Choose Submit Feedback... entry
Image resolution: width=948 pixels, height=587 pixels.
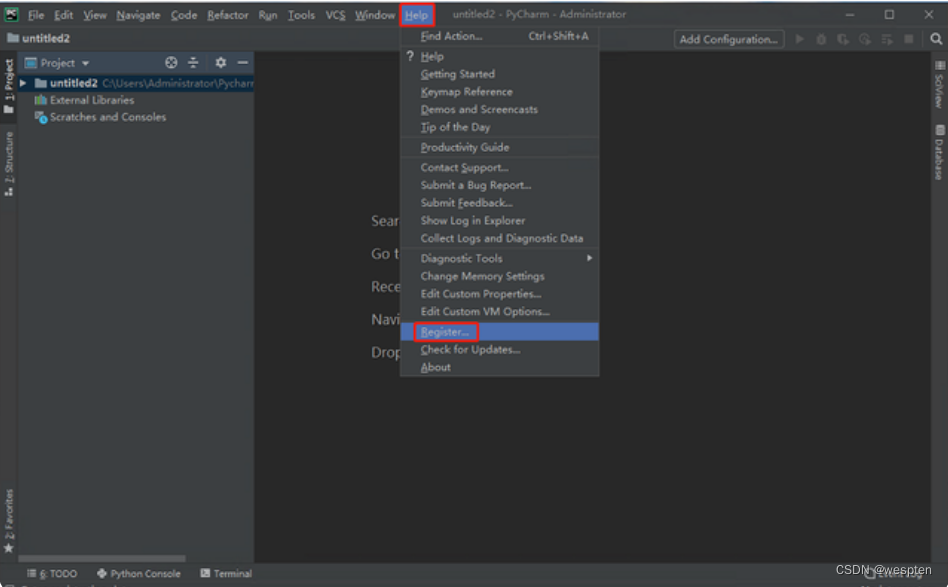point(499,203)
